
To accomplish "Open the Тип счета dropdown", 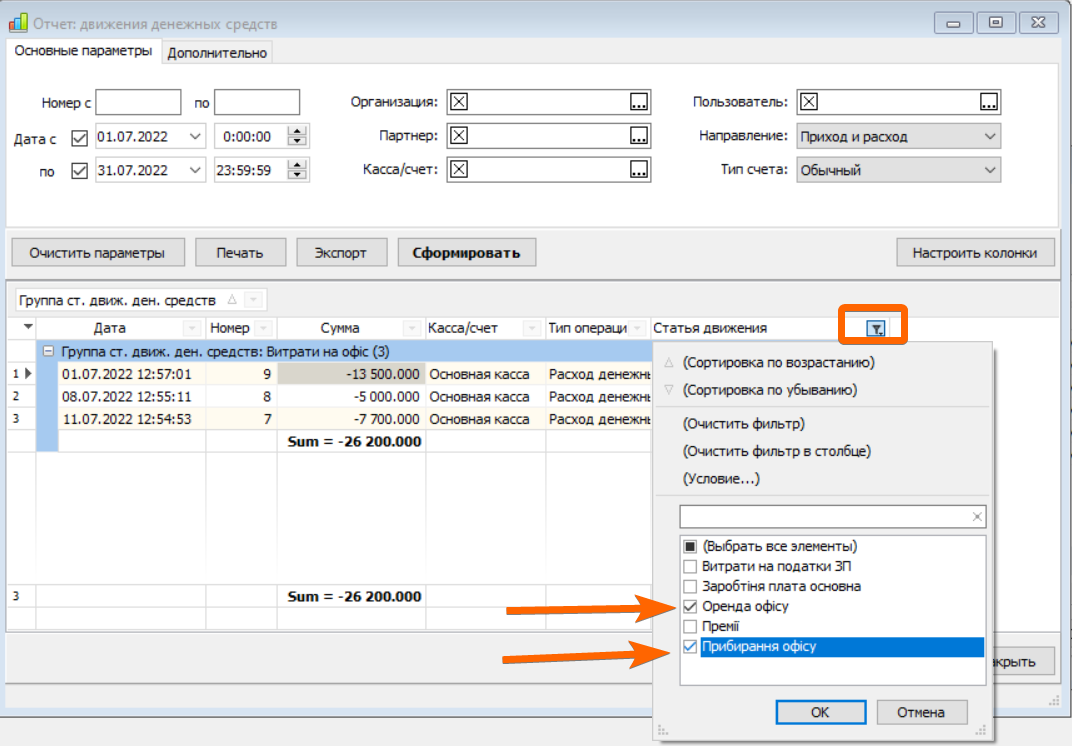I will tap(989, 170).
